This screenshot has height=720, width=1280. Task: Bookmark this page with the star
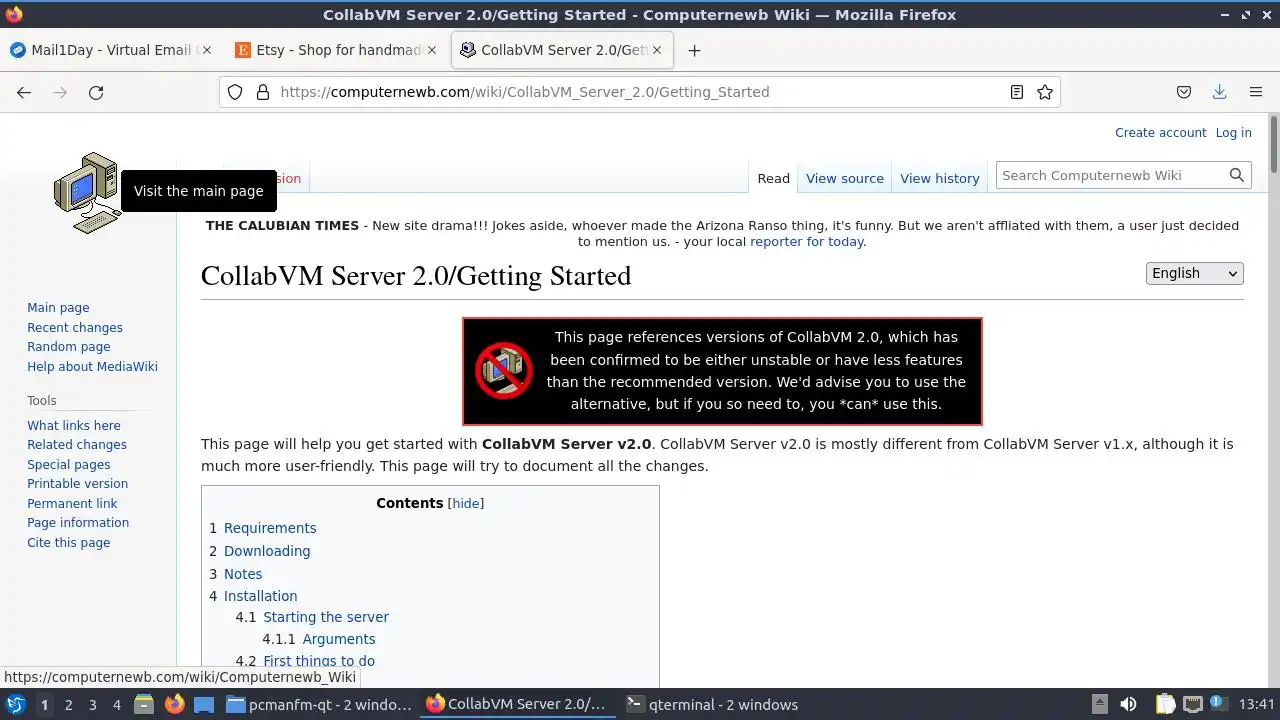point(1045,92)
